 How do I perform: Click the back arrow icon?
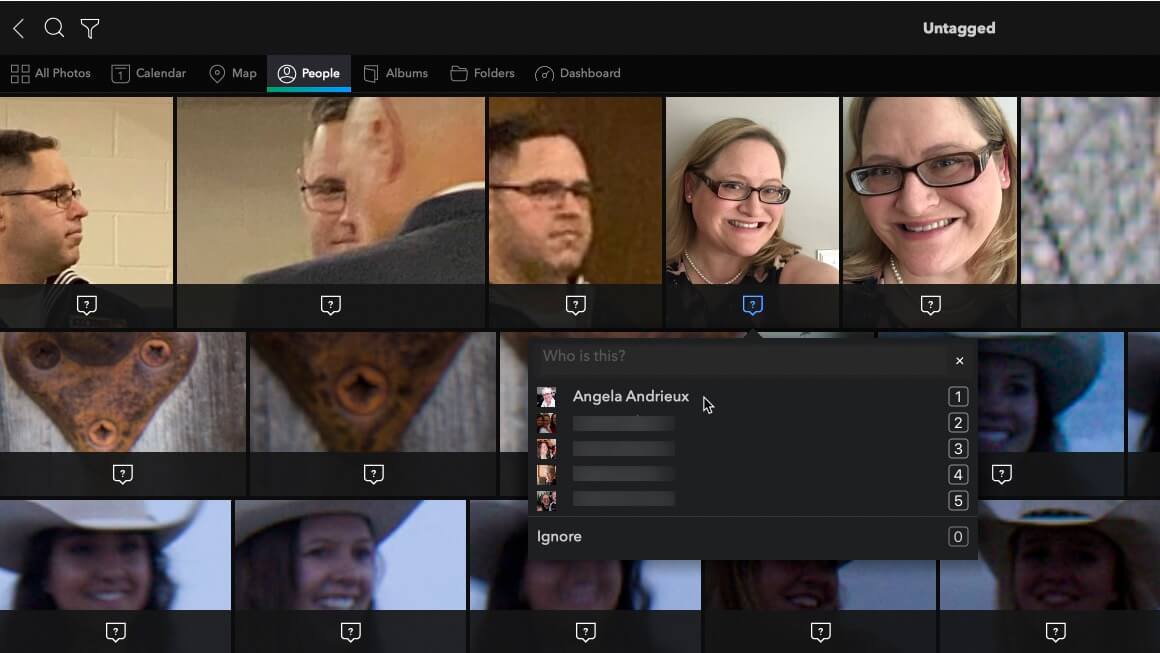[18, 29]
